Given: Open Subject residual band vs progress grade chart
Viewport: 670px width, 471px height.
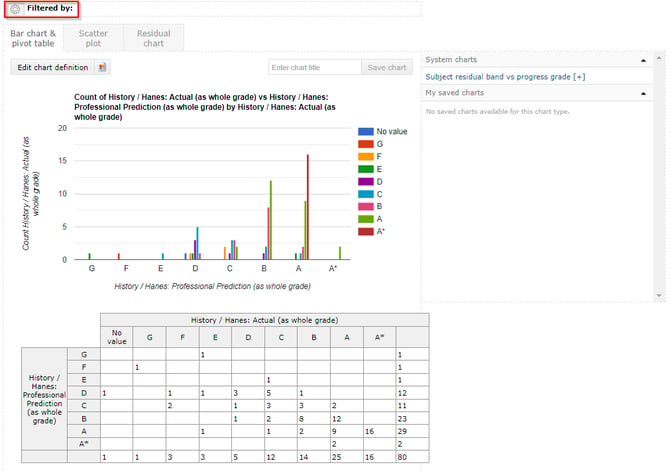Looking at the screenshot, I should [x=505, y=77].
